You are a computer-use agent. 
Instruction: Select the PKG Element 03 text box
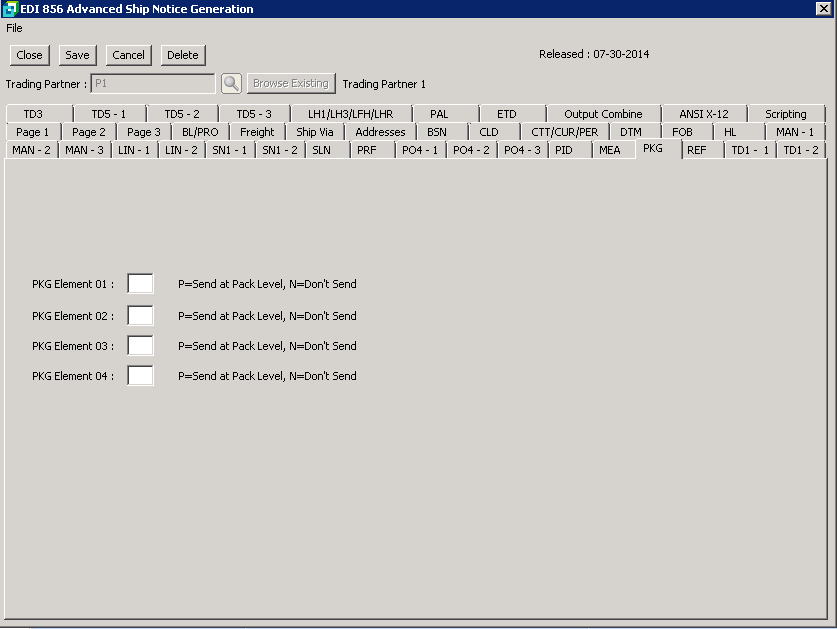[x=140, y=346]
